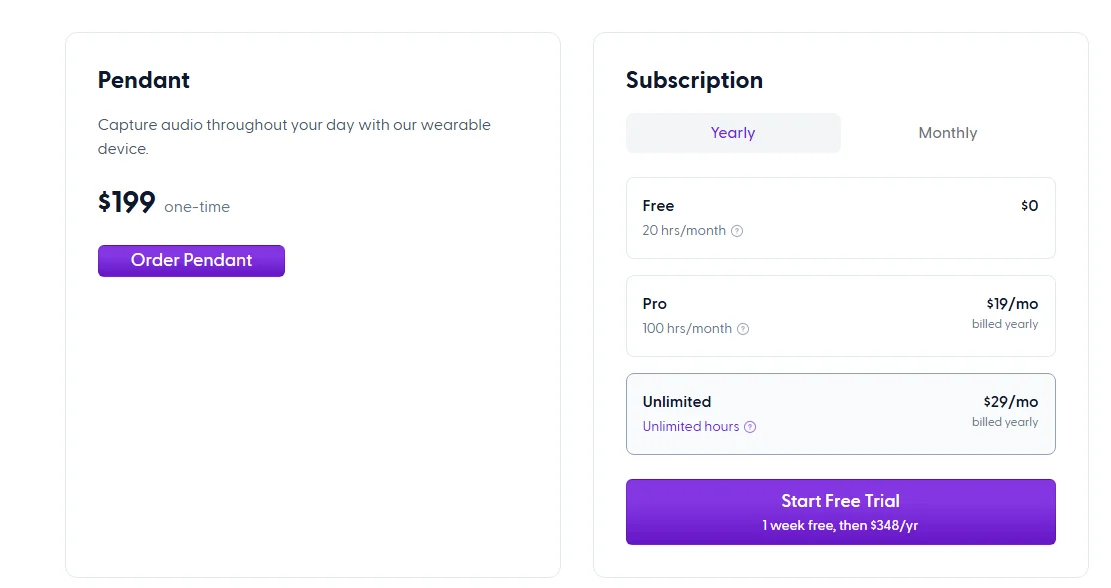This screenshot has height=588, width=1111.
Task: Click the Pendant card heading
Action: (144, 80)
